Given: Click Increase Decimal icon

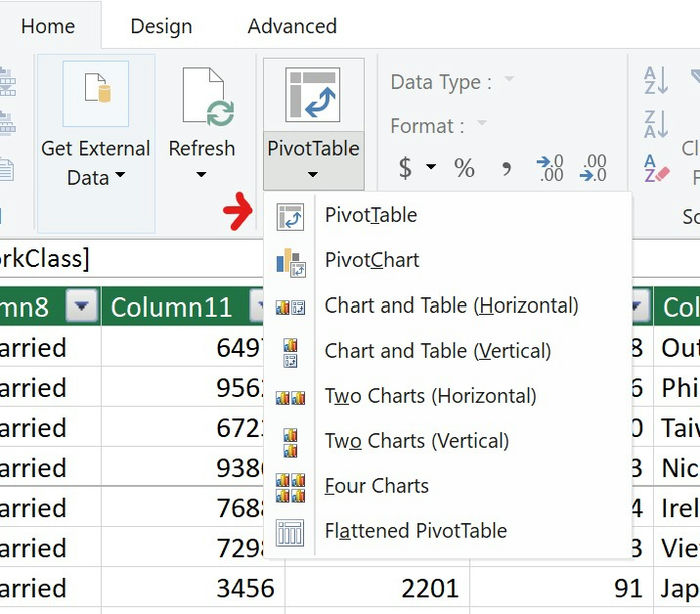Looking at the screenshot, I should [550, 168].
